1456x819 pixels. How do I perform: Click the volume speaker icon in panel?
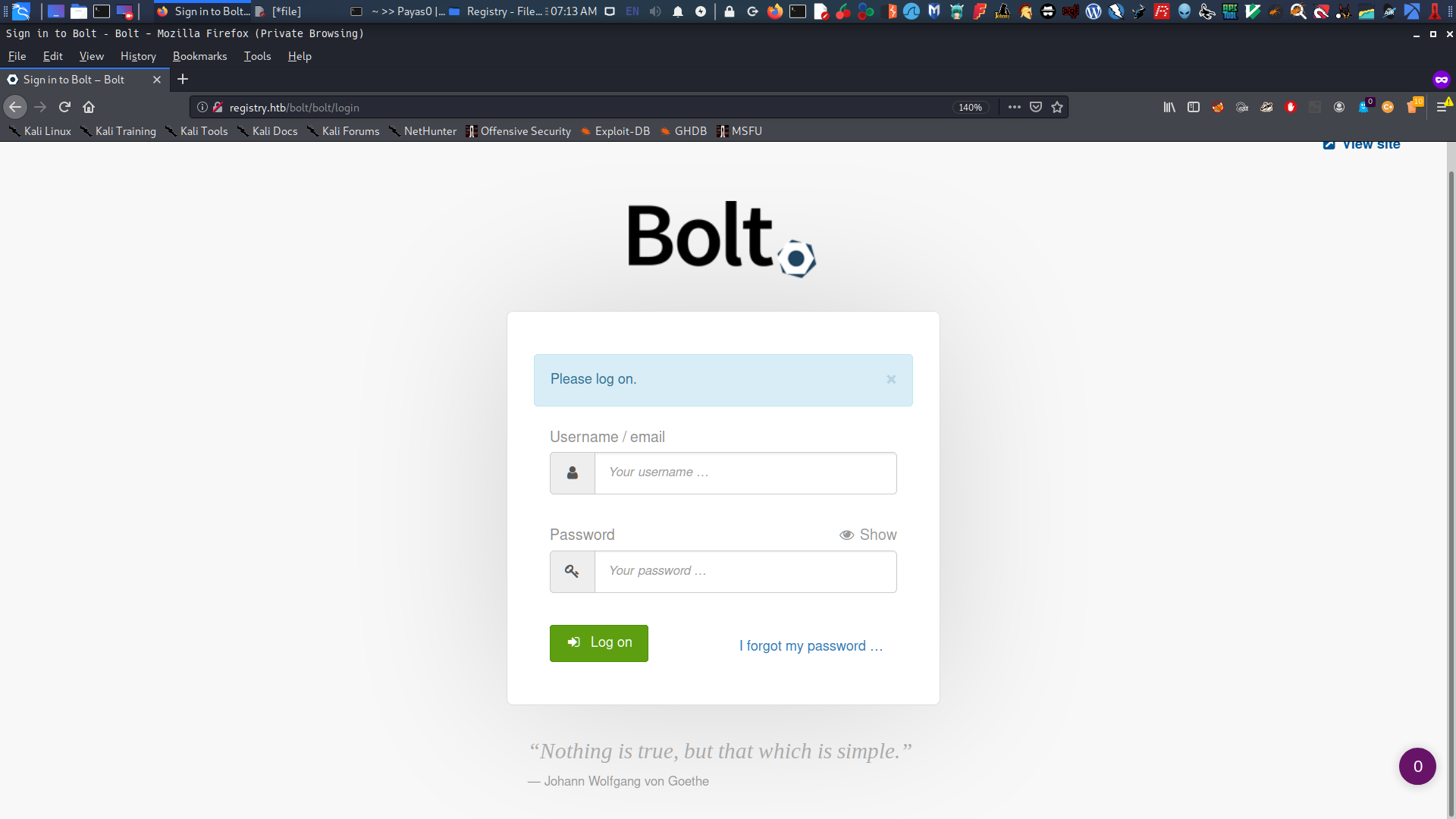tap(655, 11)
